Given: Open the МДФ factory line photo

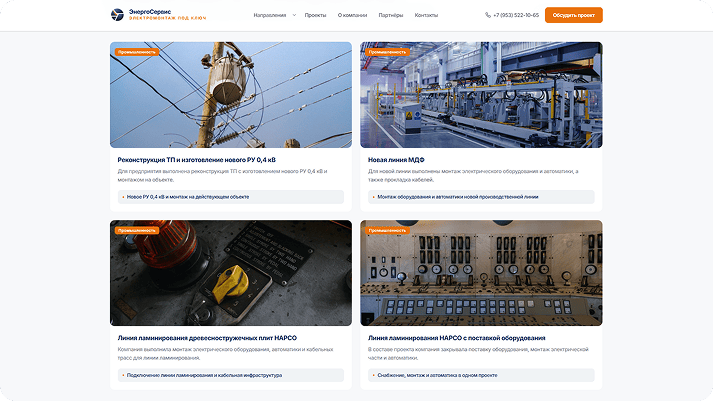Looking at the screenshot, I should 481,95.
